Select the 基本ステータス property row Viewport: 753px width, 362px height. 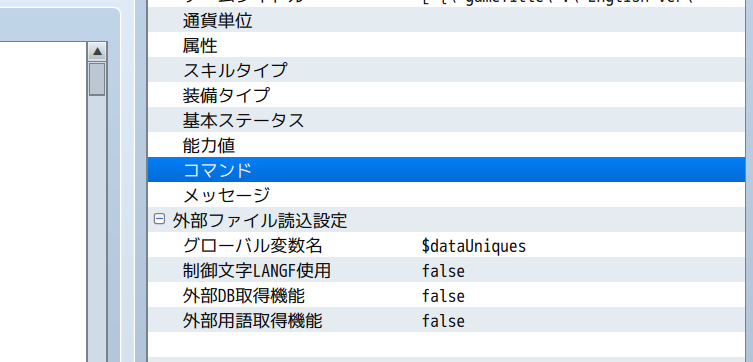(x=447, y=120)
